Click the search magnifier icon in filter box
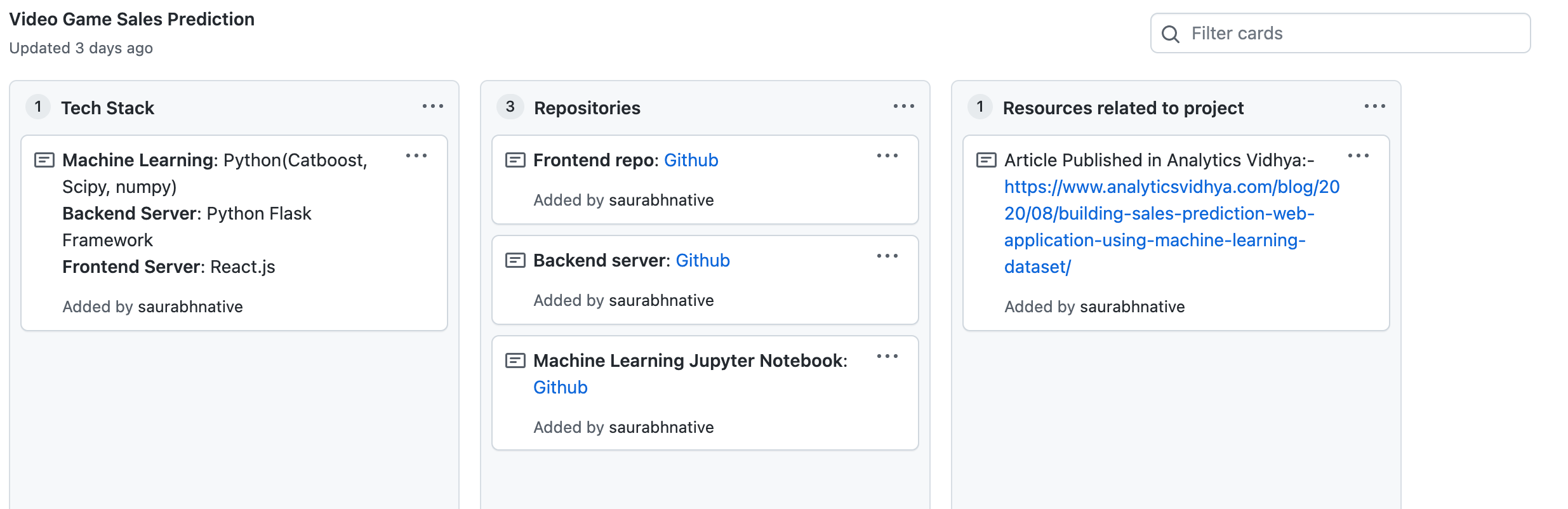 [1170, 34]
